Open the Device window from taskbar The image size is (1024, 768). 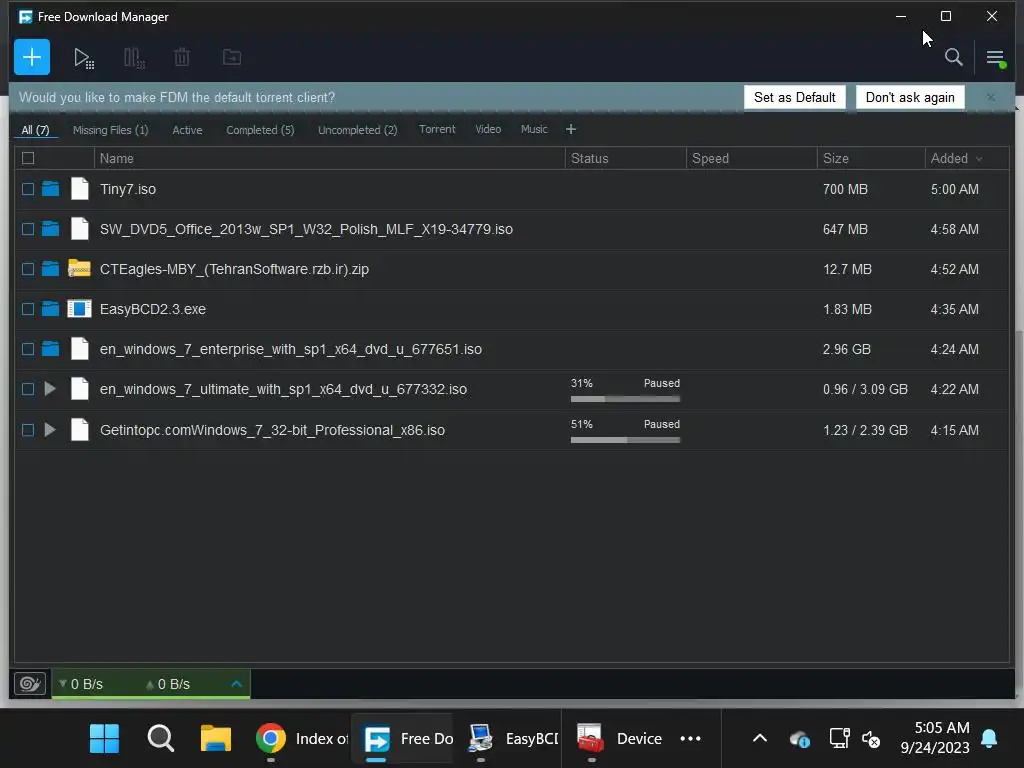pyautogui.click(x=620, y=739)
